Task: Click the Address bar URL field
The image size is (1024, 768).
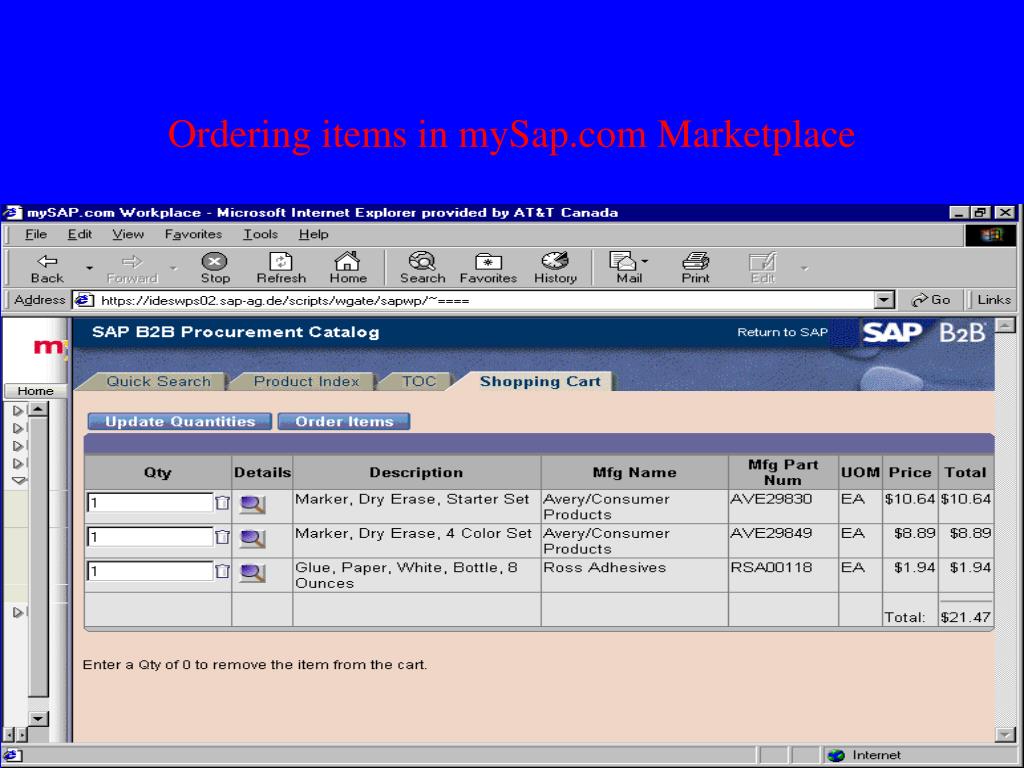Action: coord(485,300)
